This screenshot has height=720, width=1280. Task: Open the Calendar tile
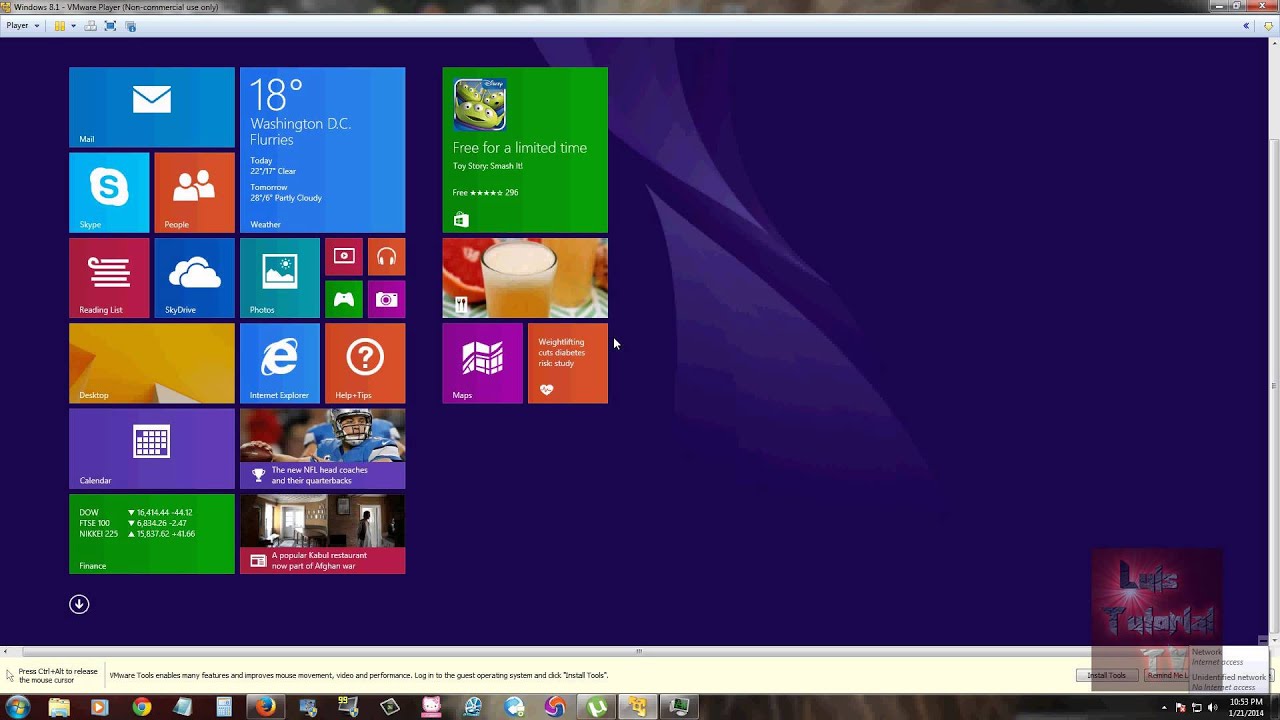[152, 448]
